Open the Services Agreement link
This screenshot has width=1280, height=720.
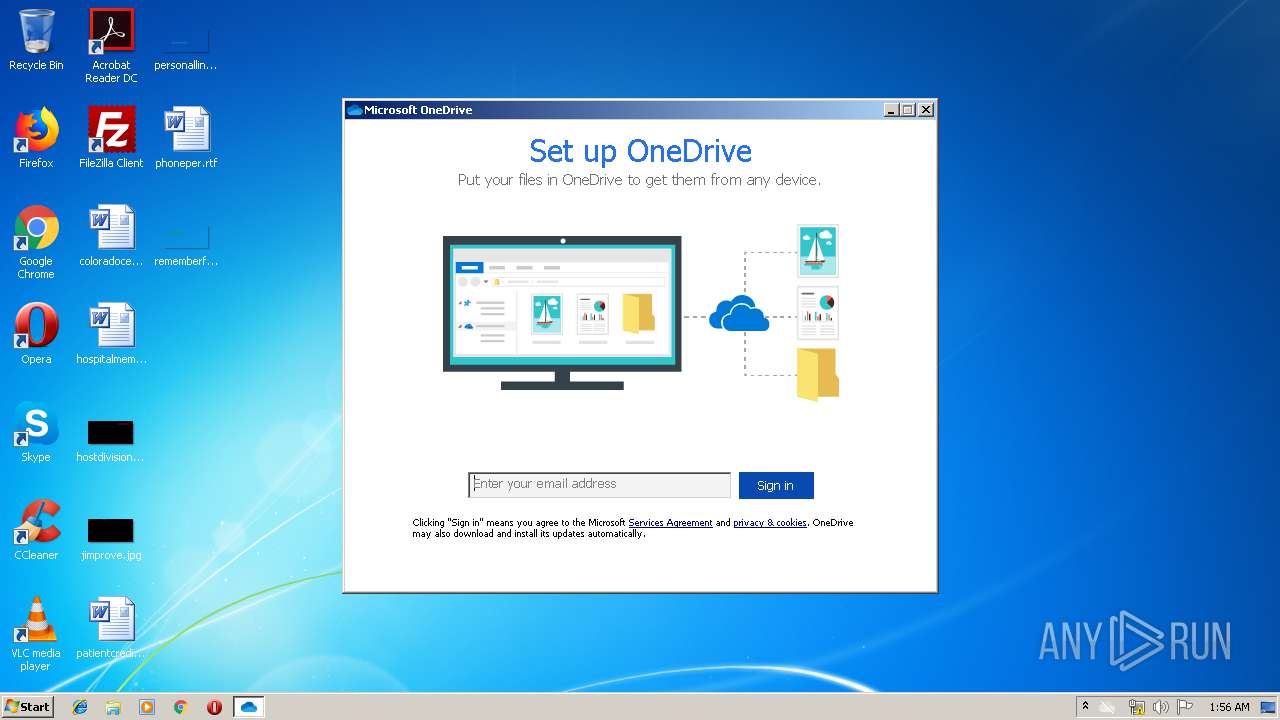click(670, 523)
